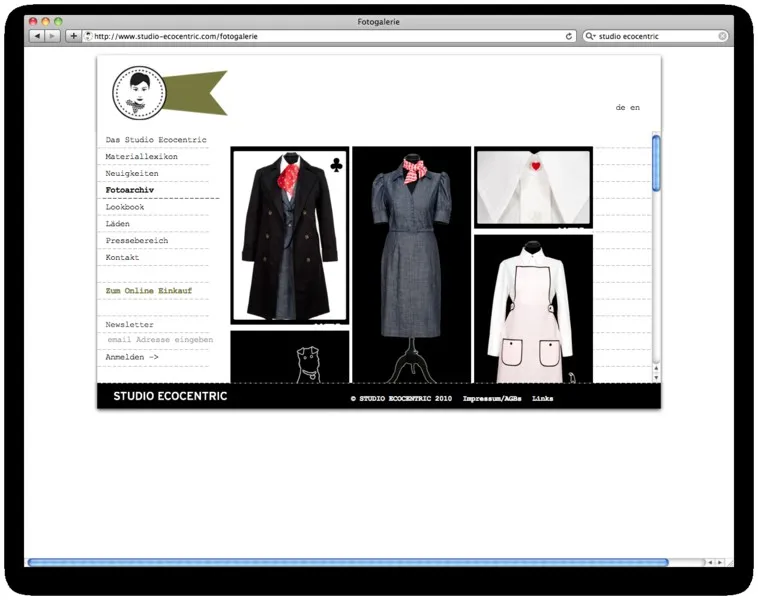Go forward using the browser forward arrow
This screenshot has height=600, width=758.
(x=52, y=36)
